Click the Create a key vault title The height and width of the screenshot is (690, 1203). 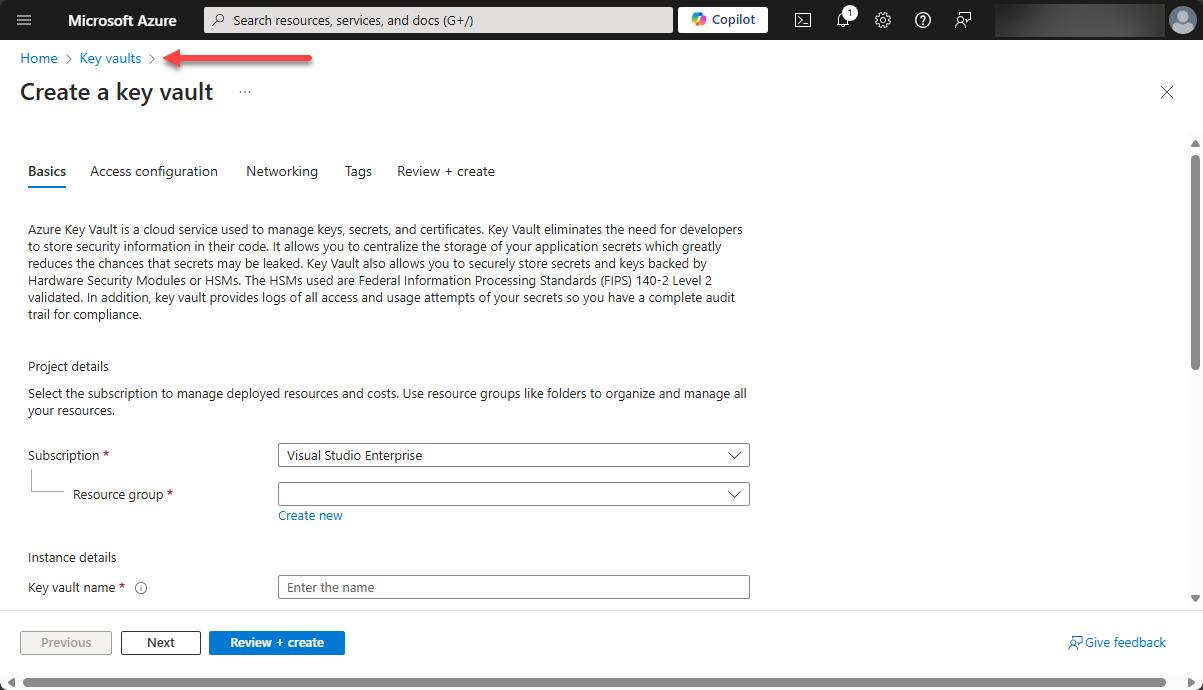(x=117, y=92)
